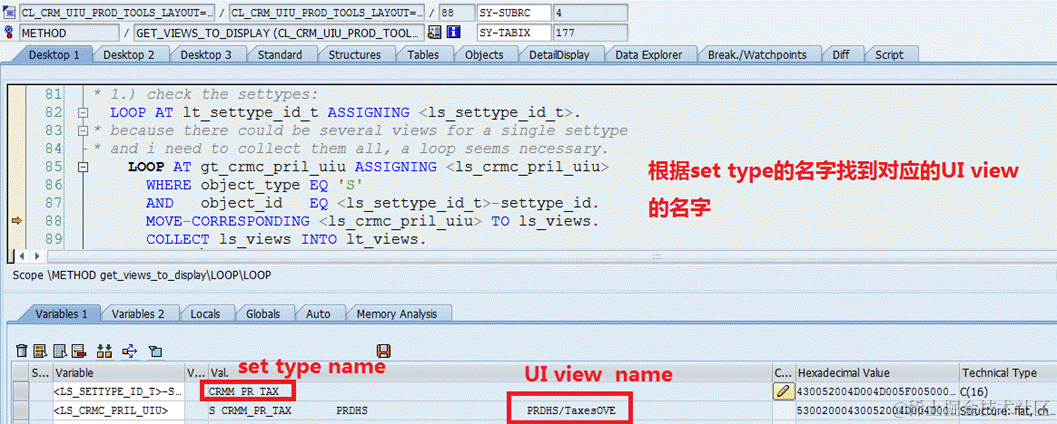Click the <LS_CRMC_PRIL_UIU> variable name cell

(119, 409)
